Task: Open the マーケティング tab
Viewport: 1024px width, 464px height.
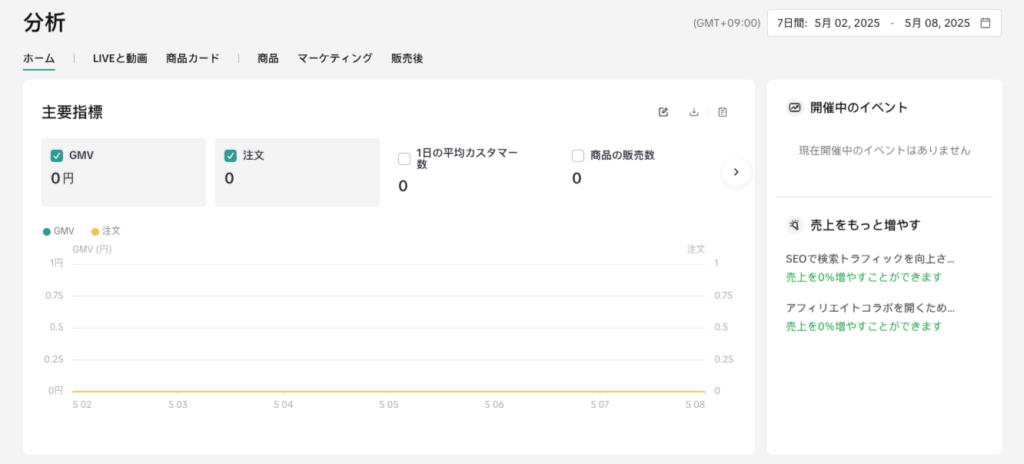Action: (x=335, y=59)
